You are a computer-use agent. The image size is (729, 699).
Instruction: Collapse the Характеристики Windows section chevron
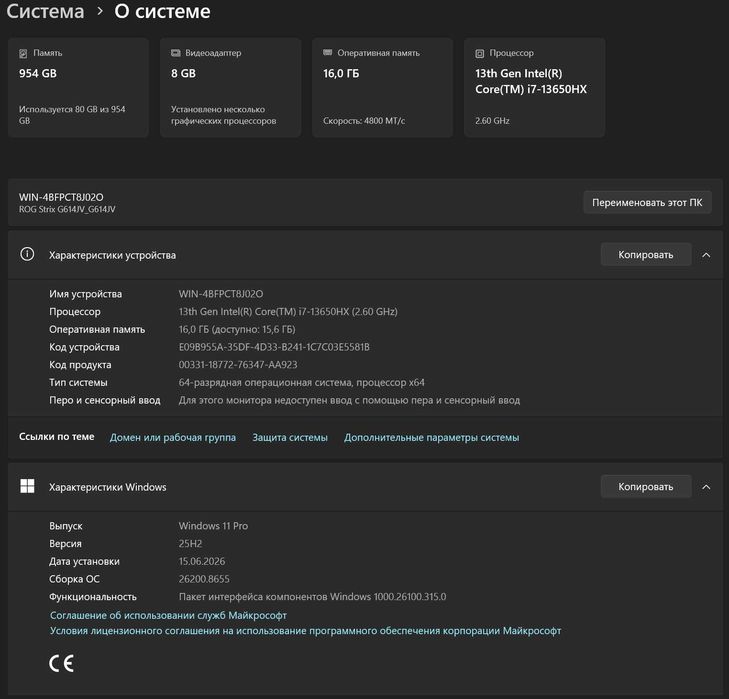tap(706, 487)
